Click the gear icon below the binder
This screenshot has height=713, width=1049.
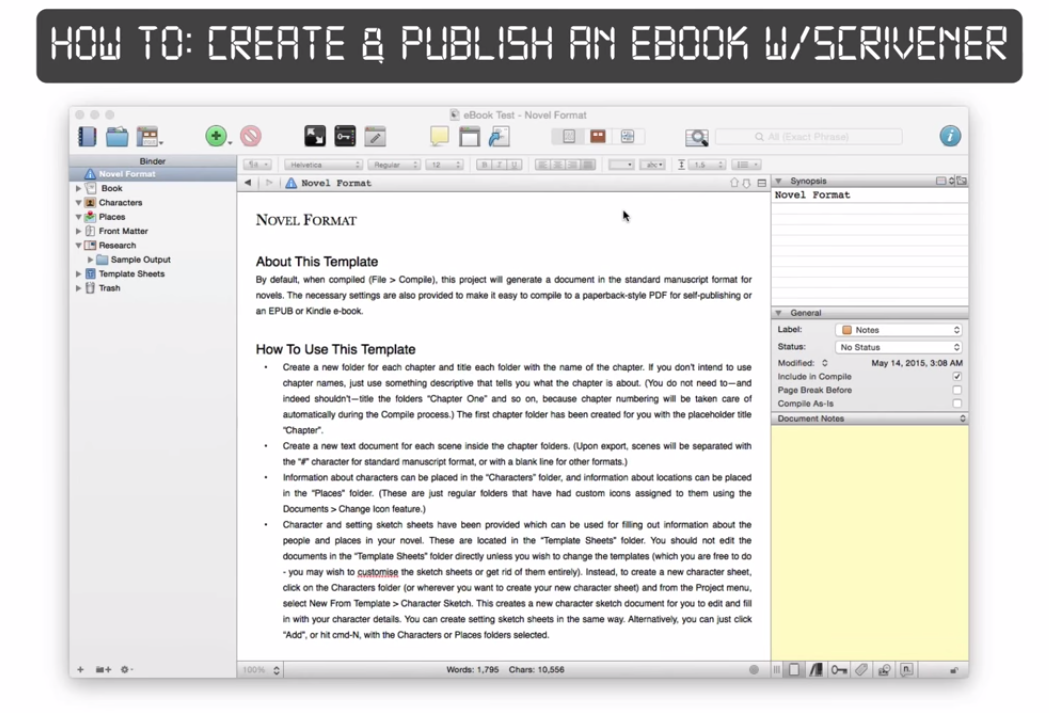(125, 670)
